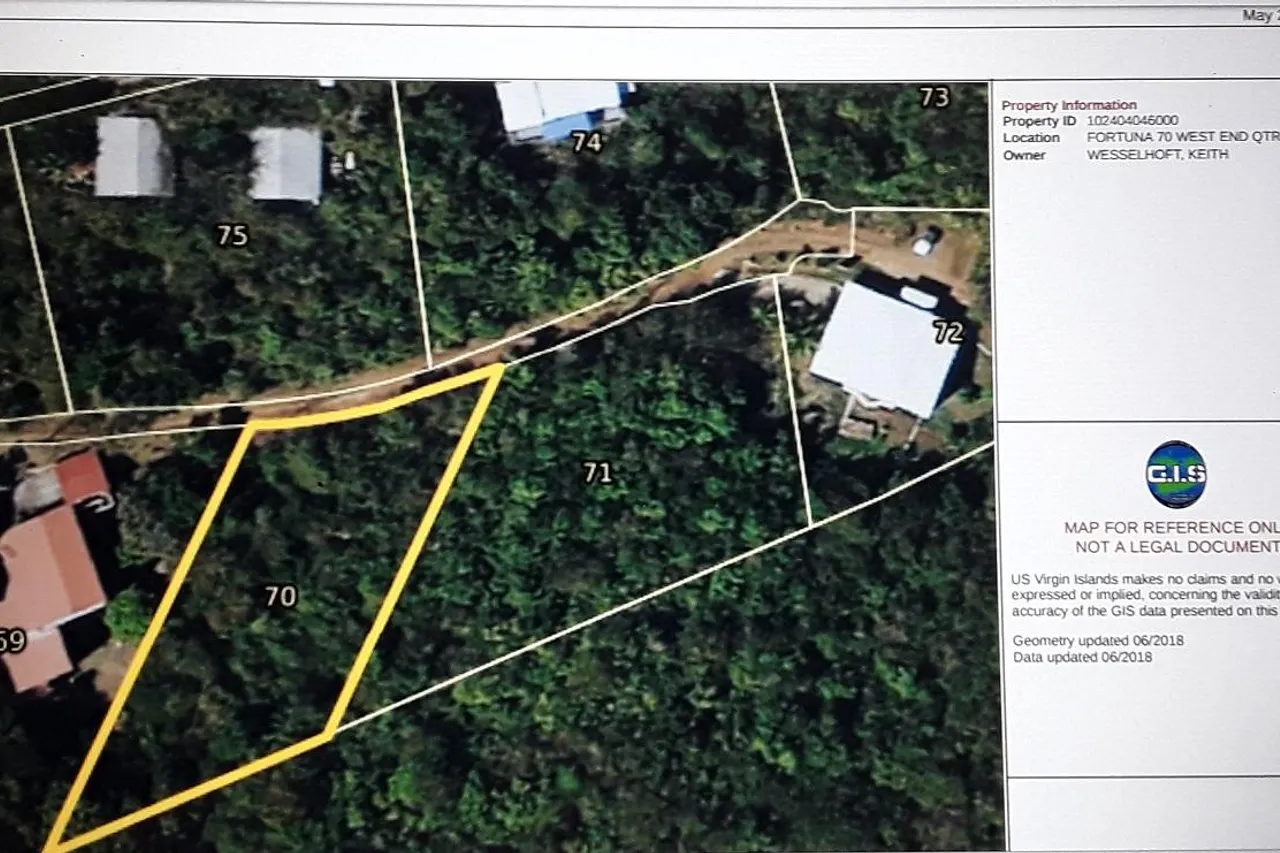This screenshot has width=1280, height=853.
Task: Click the Map For Reference Only notice
Action: click(1170, 537)
